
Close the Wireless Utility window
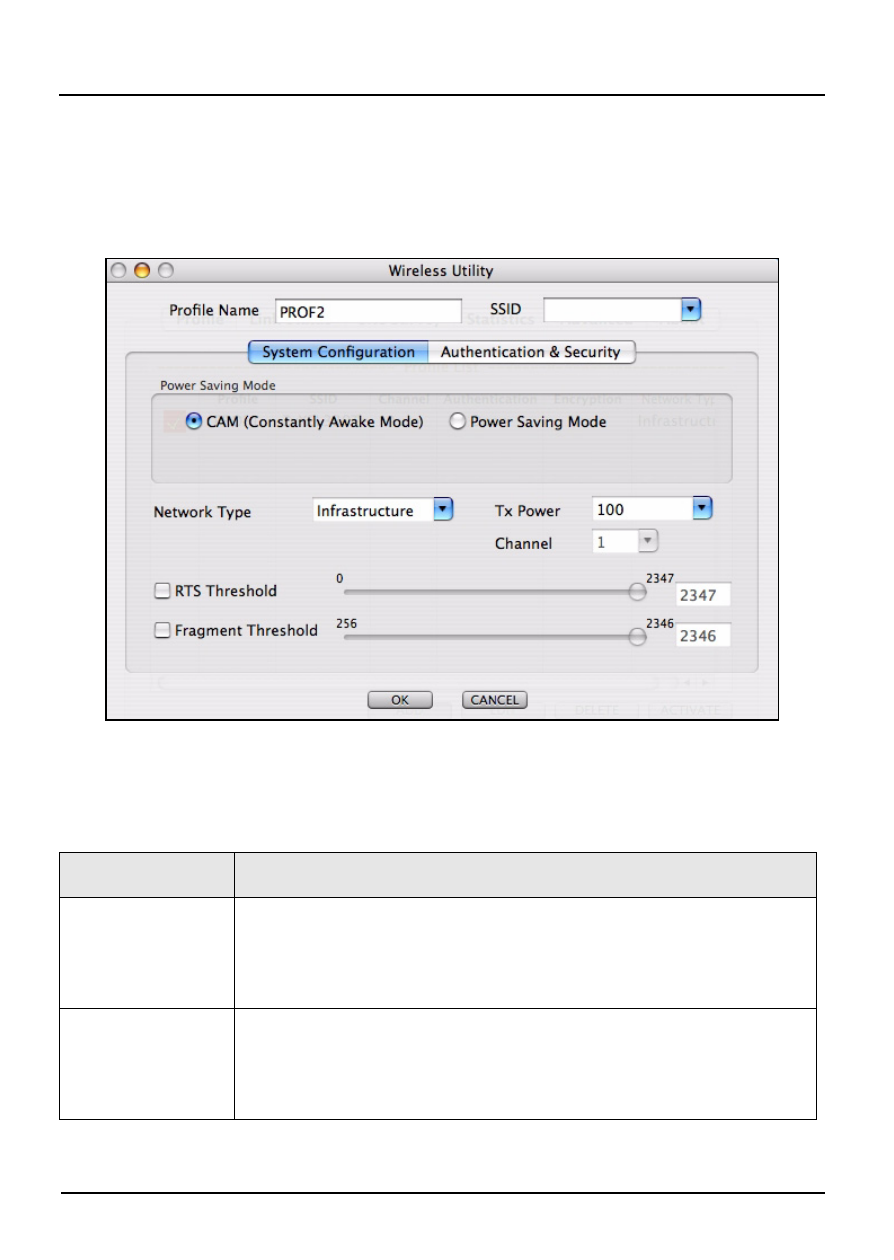[x=119, y=270]
